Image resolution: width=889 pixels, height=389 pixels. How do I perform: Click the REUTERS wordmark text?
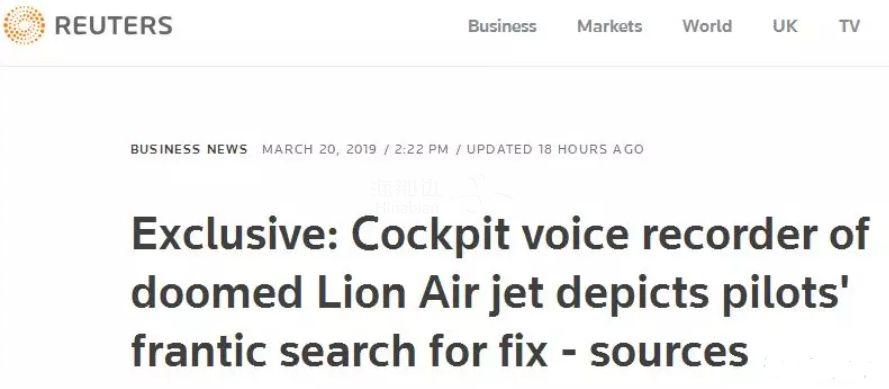pos(113,26)
